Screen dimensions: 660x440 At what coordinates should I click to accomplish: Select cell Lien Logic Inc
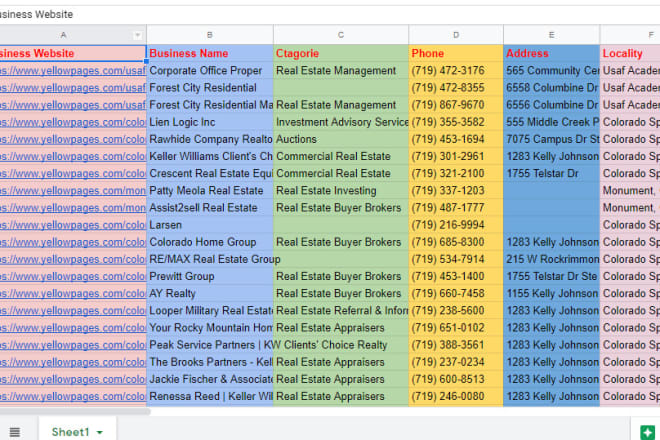click(210, 122)
